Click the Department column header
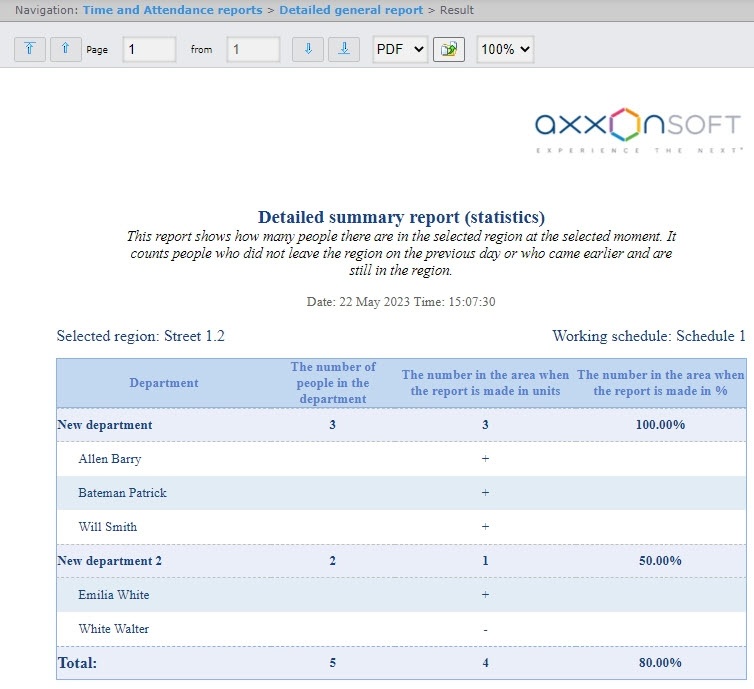The height and width of the screenshot is (689, 754). 164,383
